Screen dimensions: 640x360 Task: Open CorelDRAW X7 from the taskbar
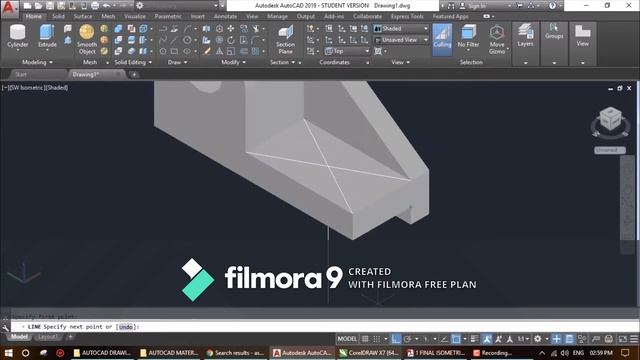[369, 353]
